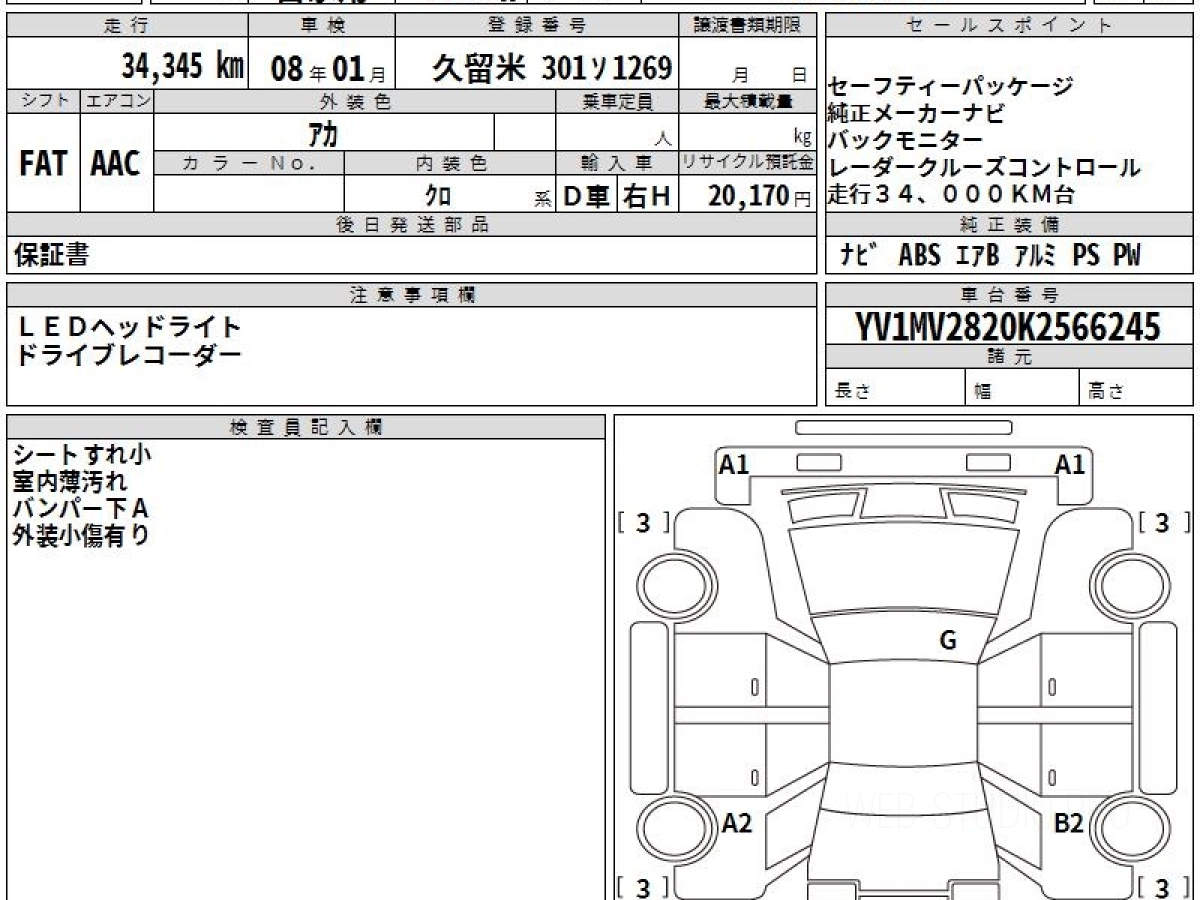
Task: Select the LEDヘッドライト note
Action: pos(130,327)
